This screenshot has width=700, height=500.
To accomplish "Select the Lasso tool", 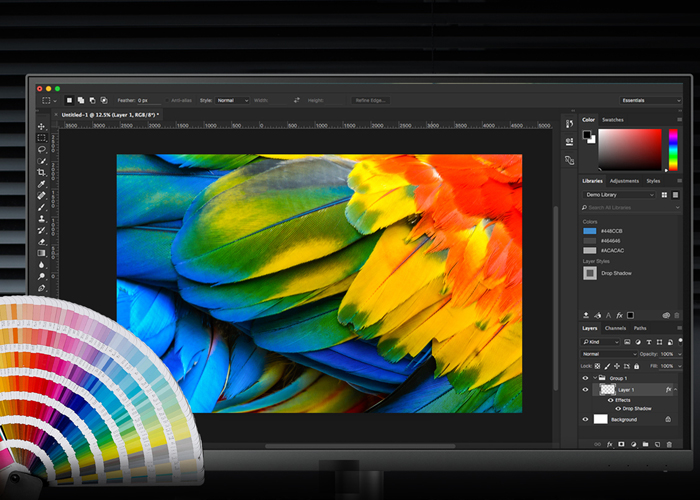I will point(42,150).
